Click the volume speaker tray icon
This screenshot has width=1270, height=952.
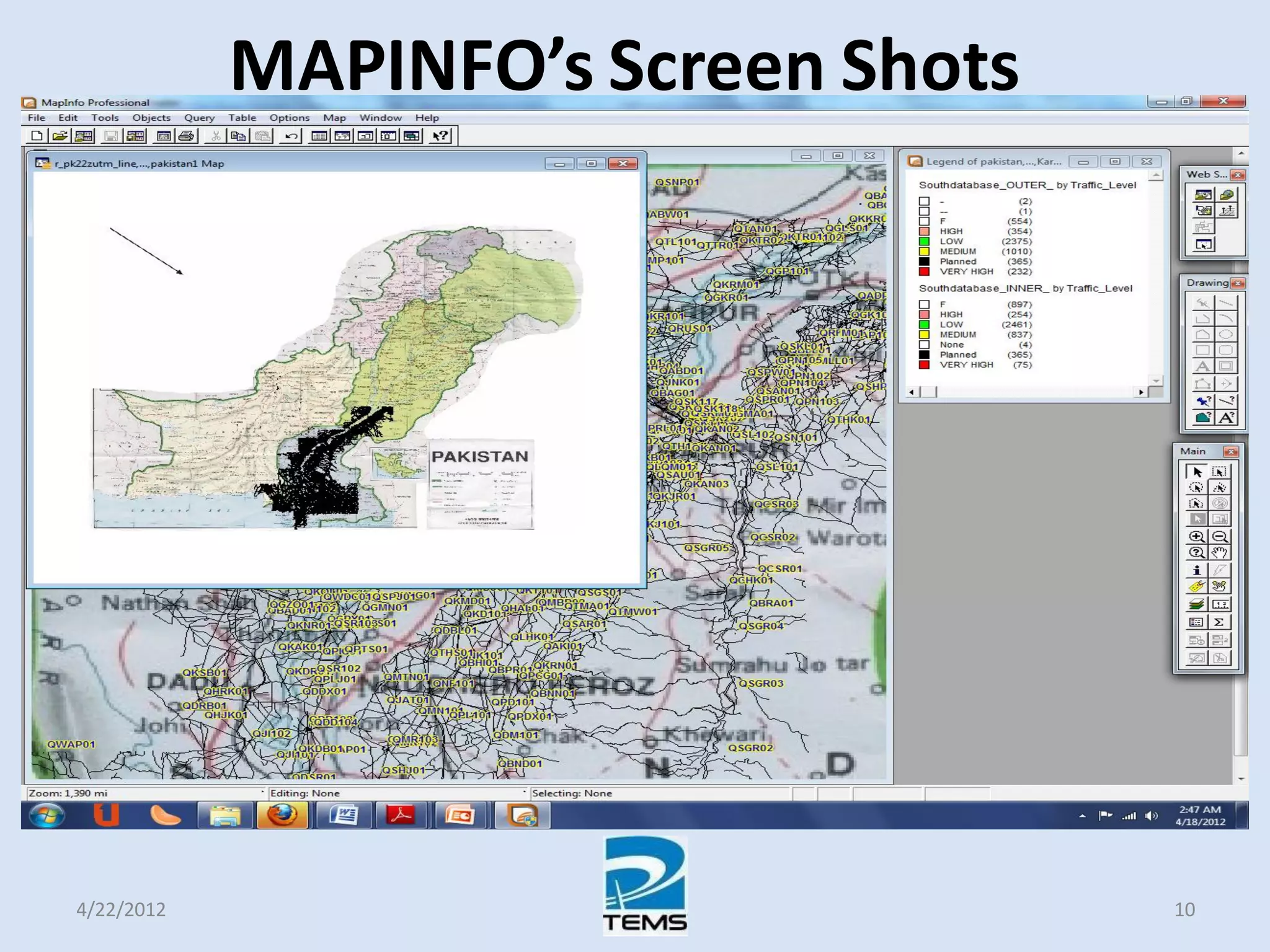(x=1151, y=816)
